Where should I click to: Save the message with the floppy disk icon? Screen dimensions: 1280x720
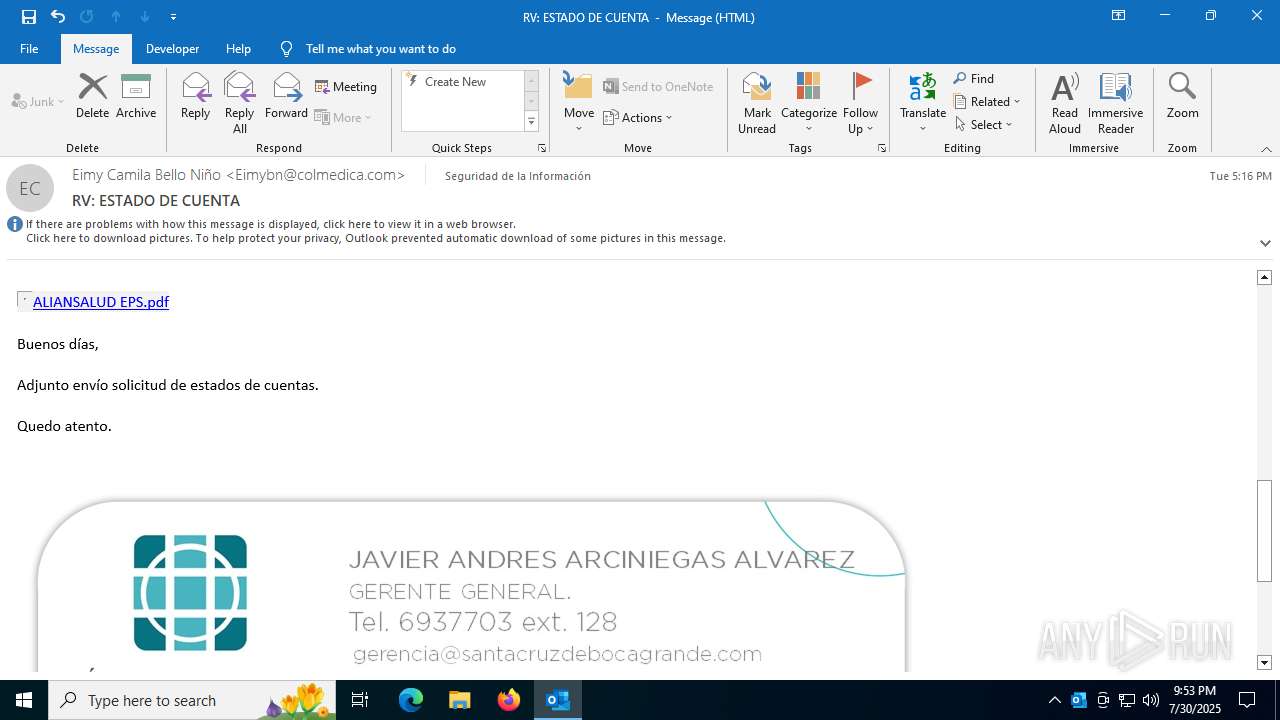(29, 17)
